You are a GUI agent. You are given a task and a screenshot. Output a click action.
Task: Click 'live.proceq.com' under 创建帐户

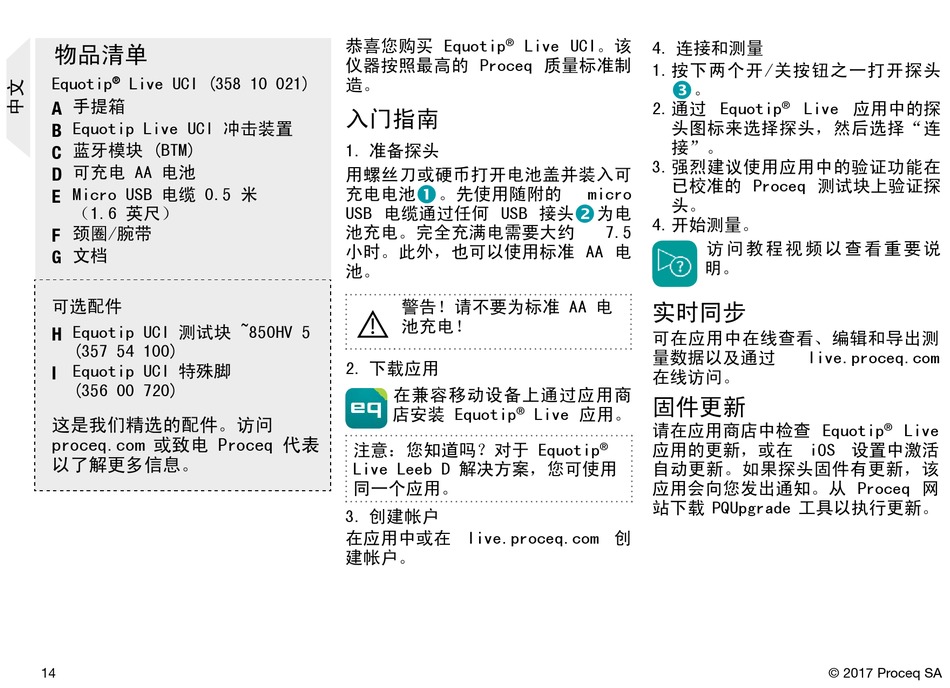(x=534, y=538)
